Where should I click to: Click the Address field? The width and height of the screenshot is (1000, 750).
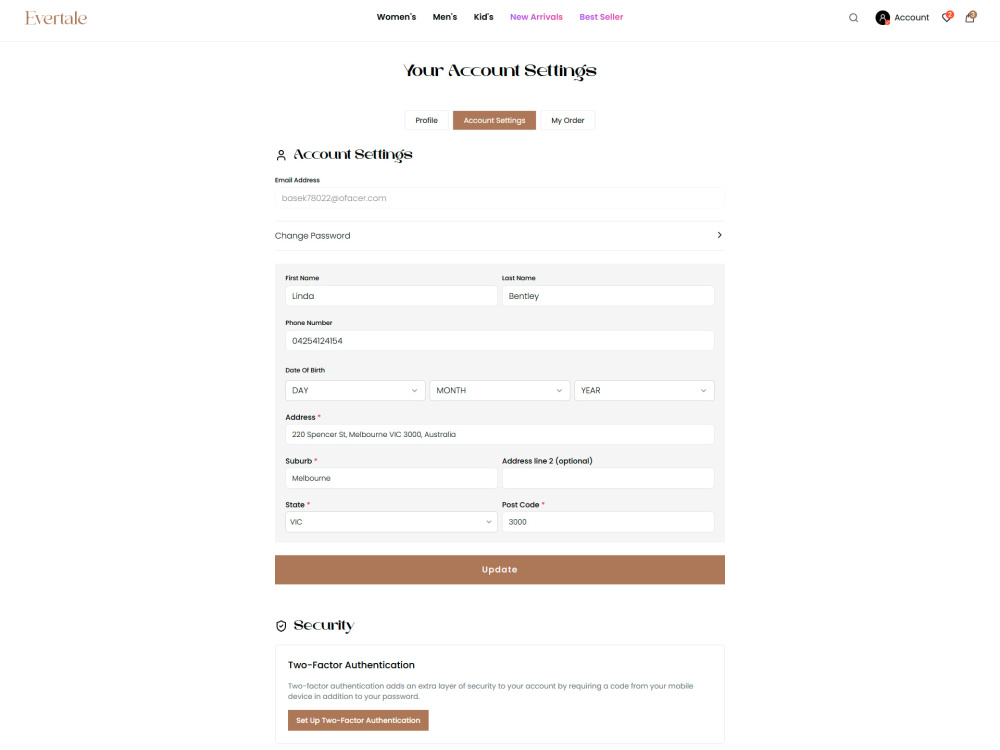click(499, 434)
